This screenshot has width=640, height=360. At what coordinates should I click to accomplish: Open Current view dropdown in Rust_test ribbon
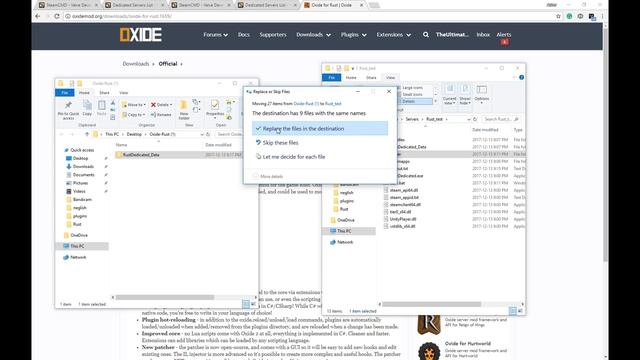pos(449,95)
